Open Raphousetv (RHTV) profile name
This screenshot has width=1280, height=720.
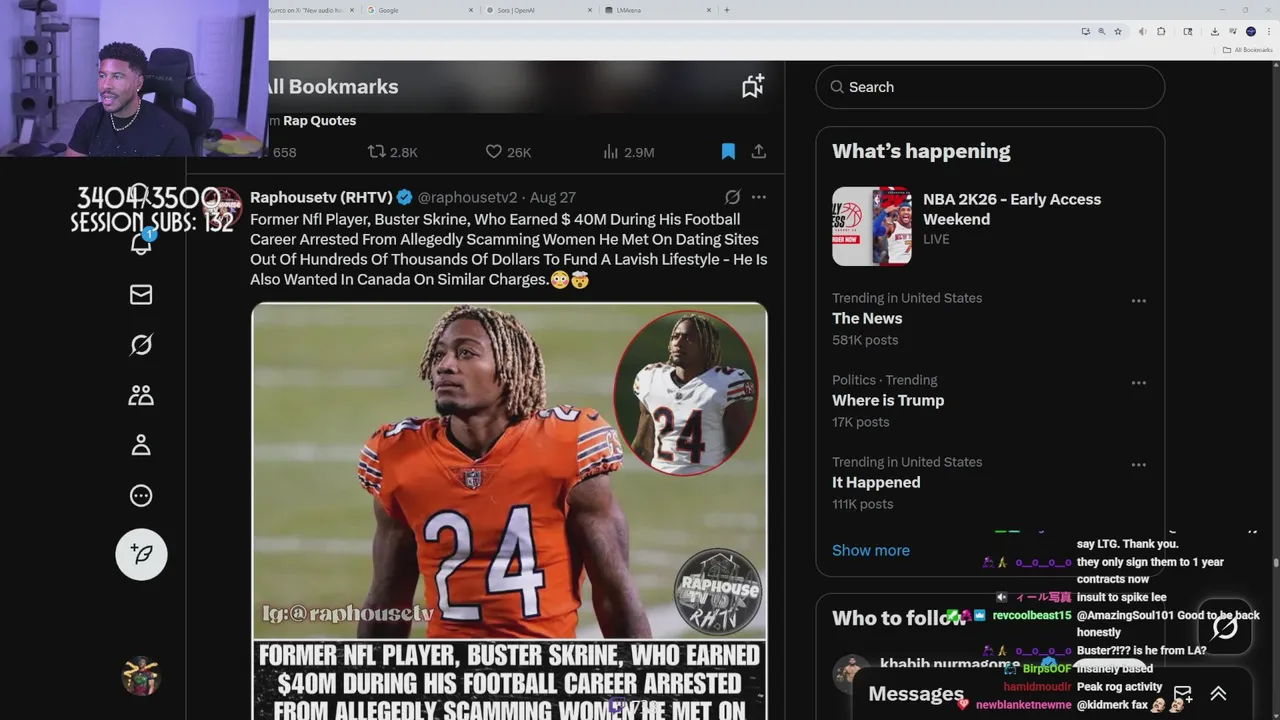pos(322,197)
